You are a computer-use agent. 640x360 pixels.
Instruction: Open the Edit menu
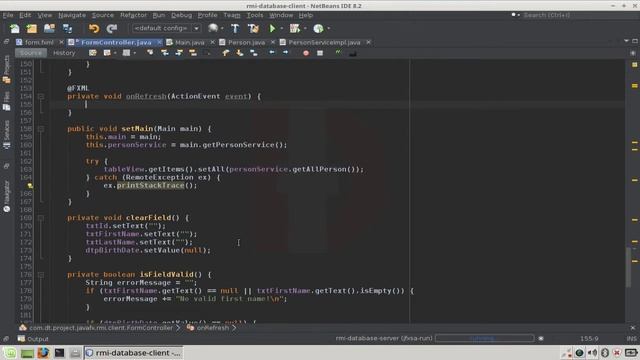[x=25, y=15]
